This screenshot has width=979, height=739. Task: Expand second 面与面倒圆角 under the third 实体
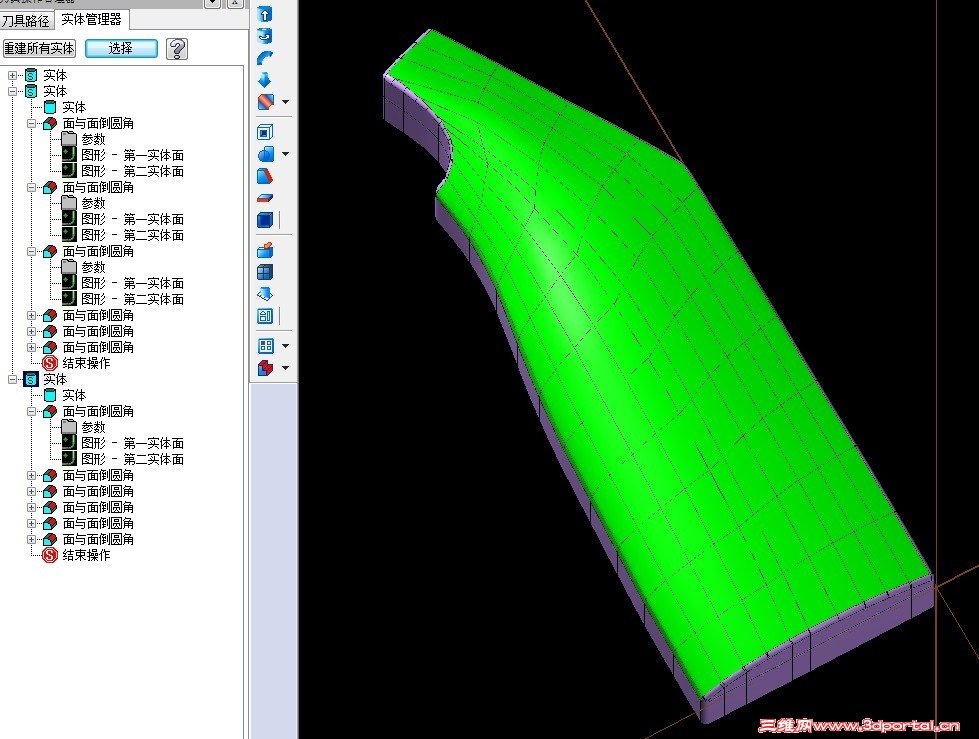32,476
